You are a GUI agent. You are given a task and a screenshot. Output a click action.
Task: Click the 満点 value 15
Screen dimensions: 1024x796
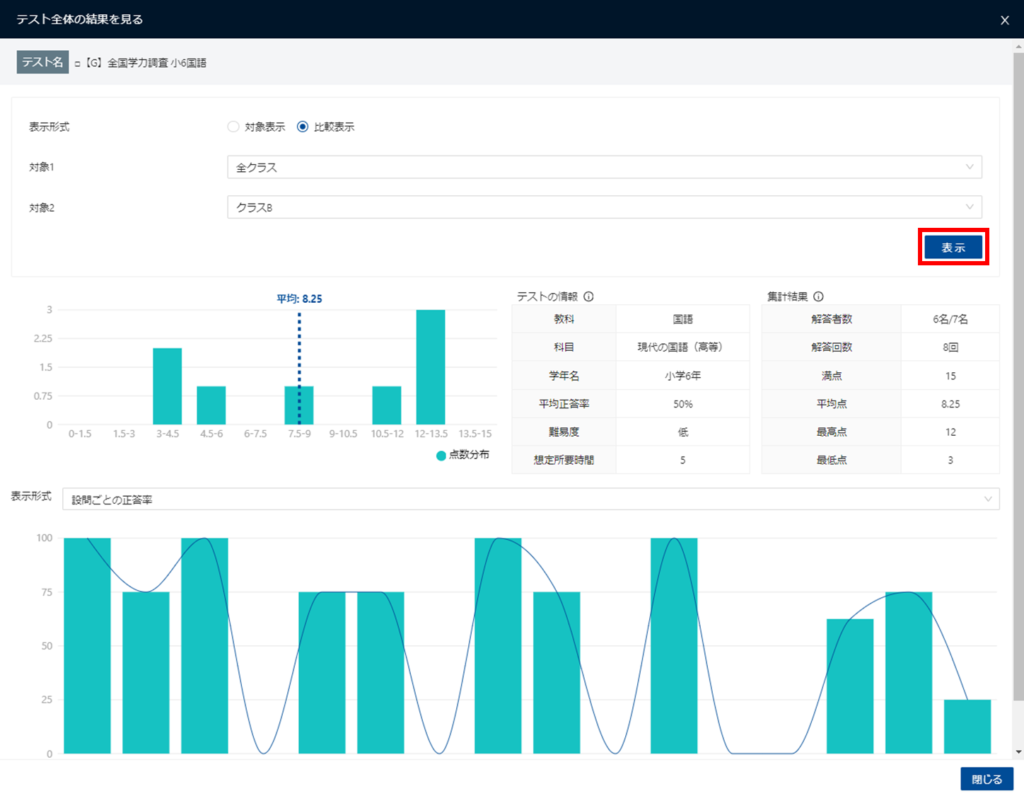[950, 375]
